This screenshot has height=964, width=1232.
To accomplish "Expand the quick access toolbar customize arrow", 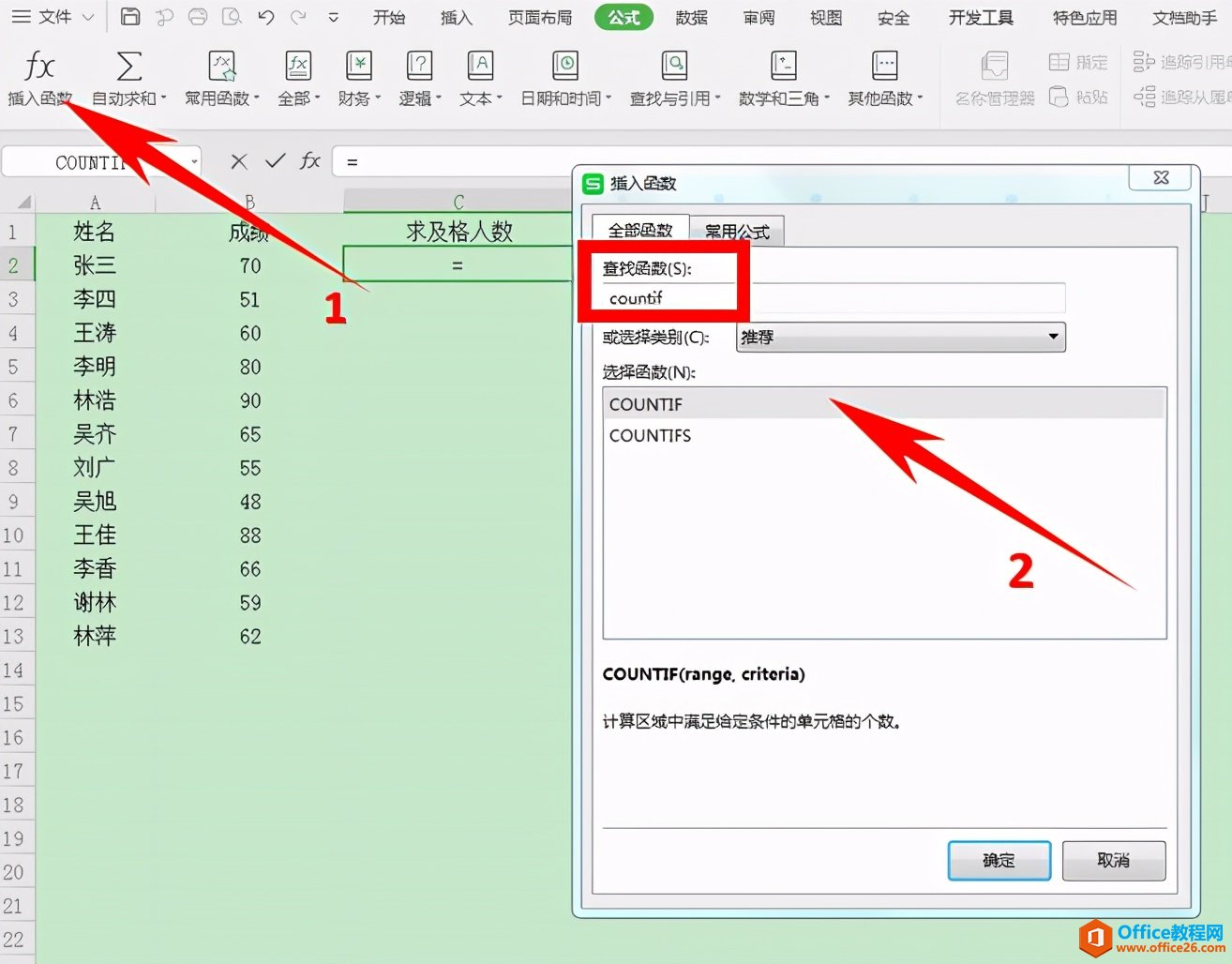I will (x=333, y=17).
